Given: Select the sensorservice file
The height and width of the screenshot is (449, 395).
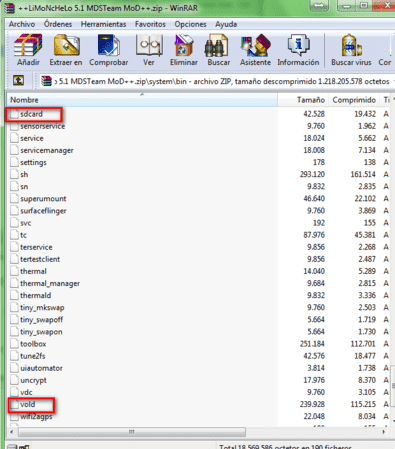Looking at the screenshot, I should [42, 126].
